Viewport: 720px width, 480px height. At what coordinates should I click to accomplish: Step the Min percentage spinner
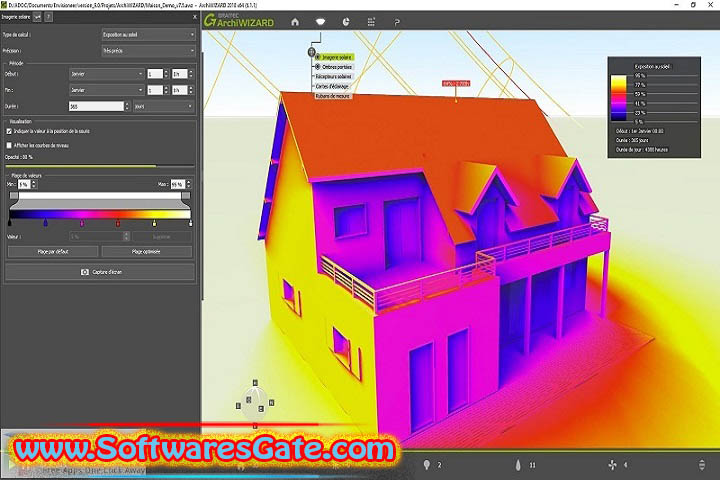coord(34,184)
